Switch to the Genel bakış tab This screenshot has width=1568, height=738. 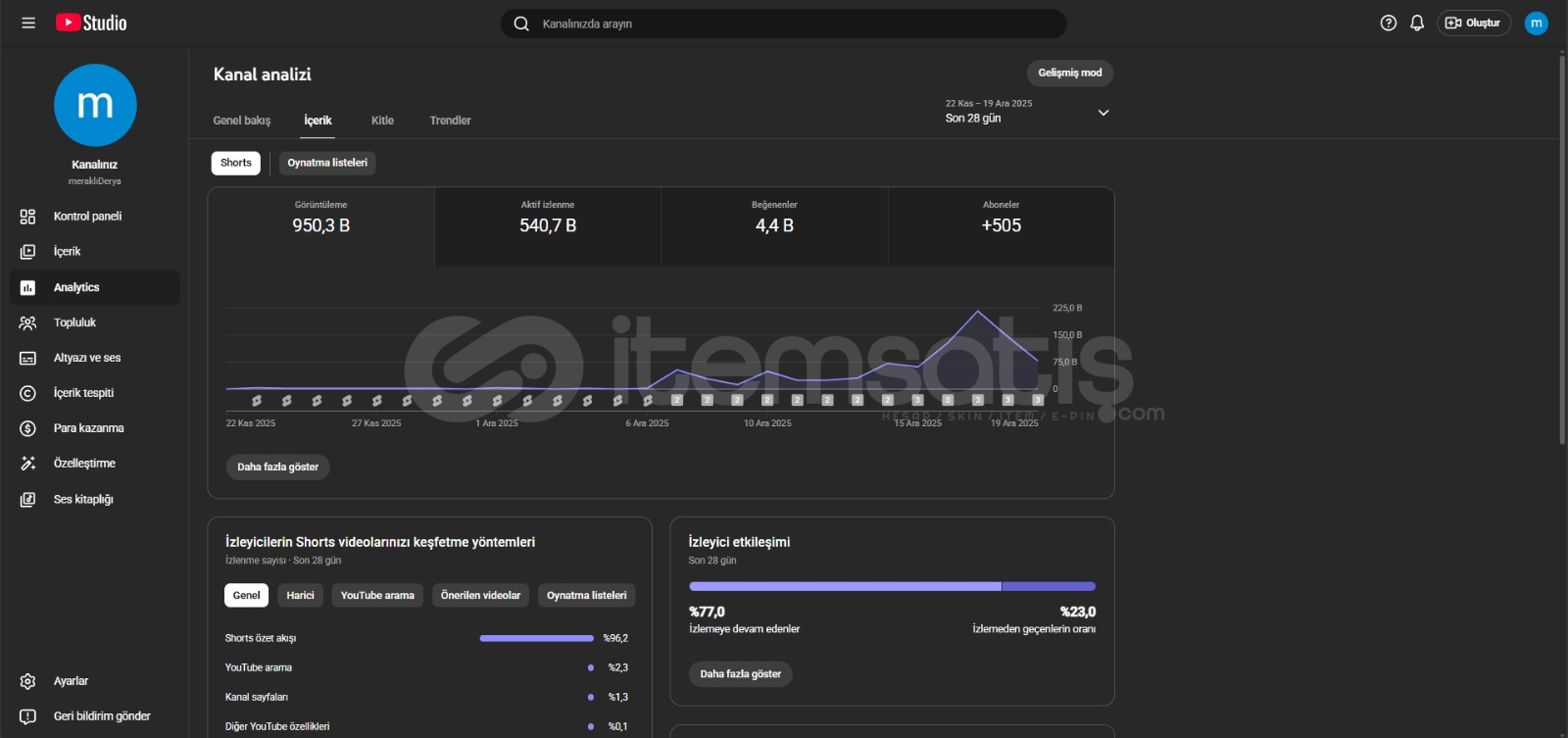[241, 121]
